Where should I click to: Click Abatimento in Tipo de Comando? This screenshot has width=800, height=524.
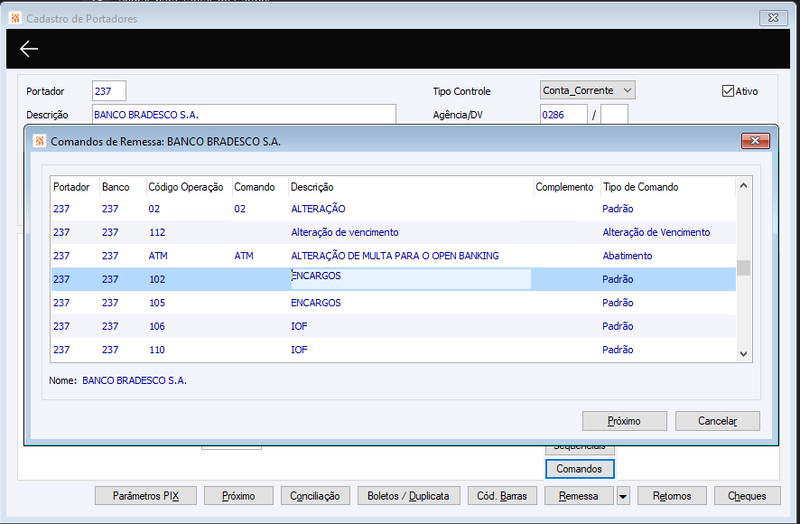(628, 256)
